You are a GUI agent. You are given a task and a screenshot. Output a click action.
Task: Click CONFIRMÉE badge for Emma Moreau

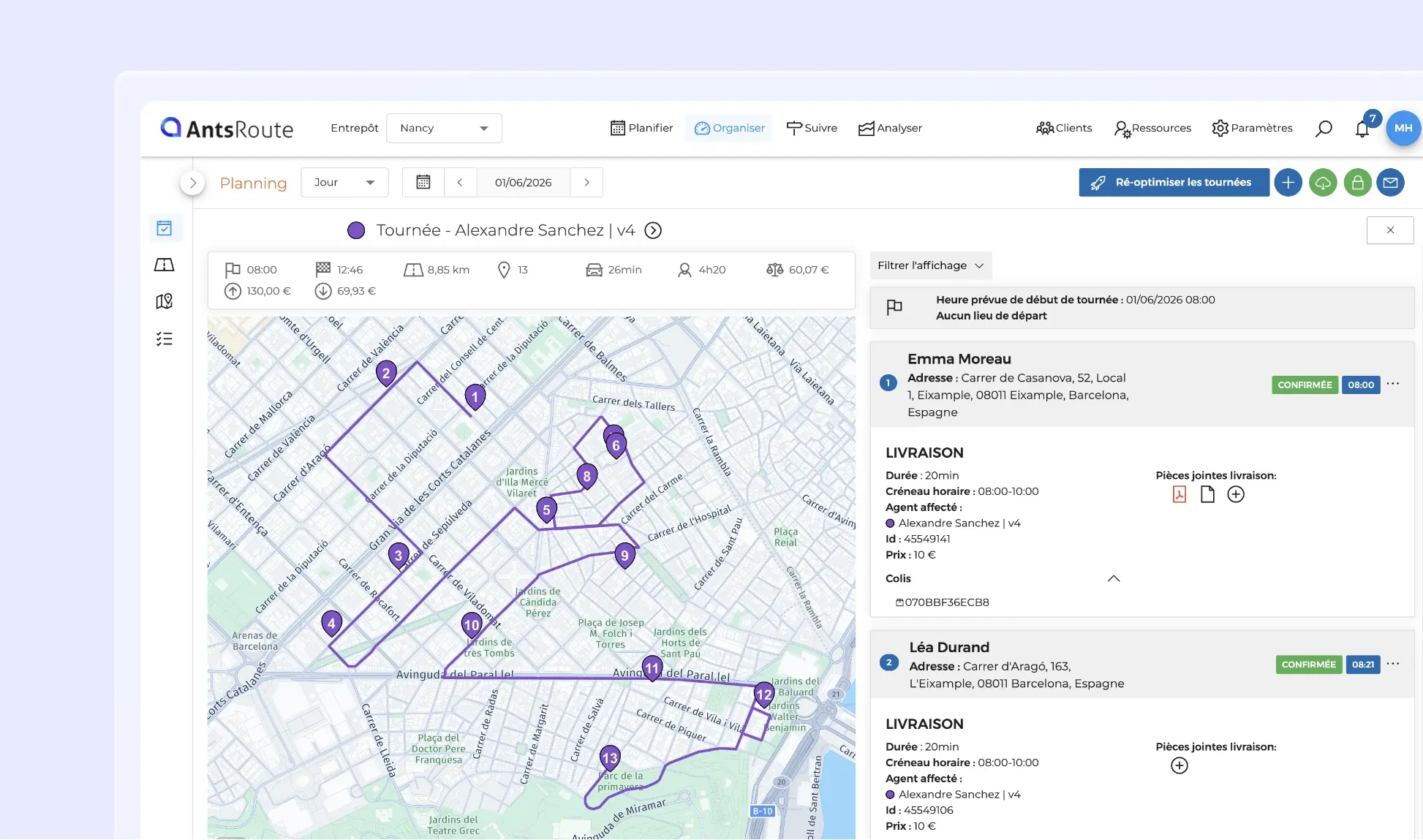coord(1305,385)
